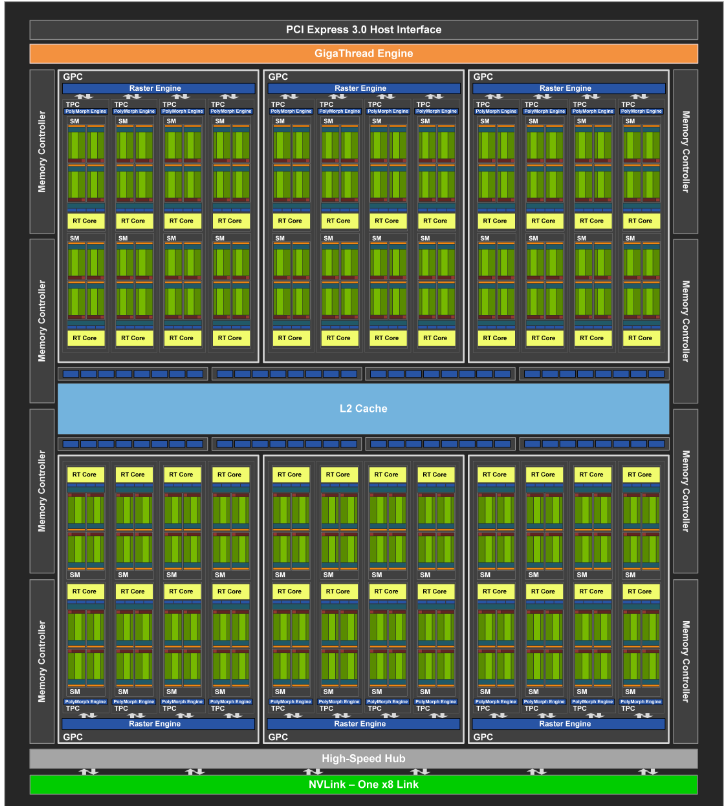Click the rightmost double-arrow icon above the NVLink bar
Image resolution: width=726 pixels, height=806 pixels.
pyautogui.click(x=647, y=771)
